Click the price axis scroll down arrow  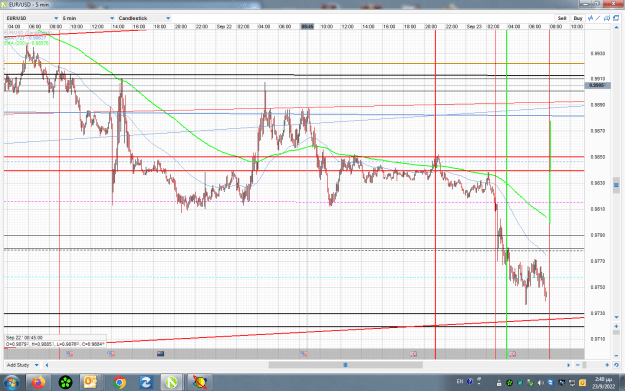pos(616,317)
